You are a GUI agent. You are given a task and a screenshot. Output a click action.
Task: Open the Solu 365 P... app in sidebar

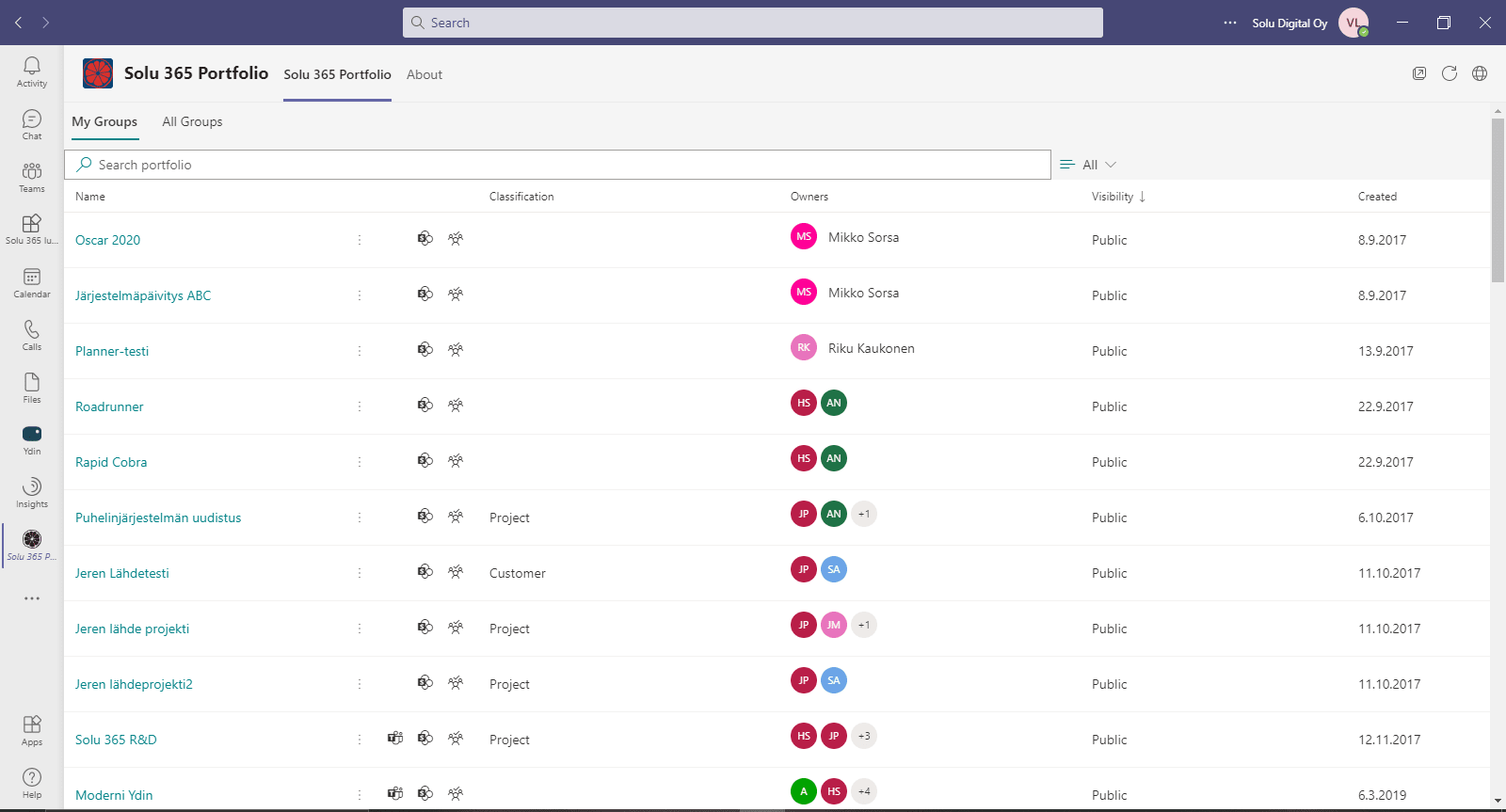click(x=32, y=546)
